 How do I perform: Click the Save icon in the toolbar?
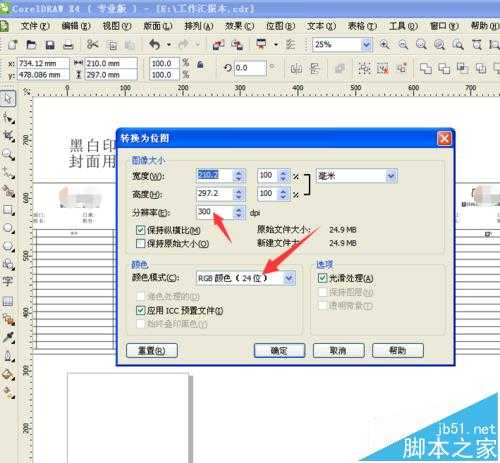tap(50, 45)
